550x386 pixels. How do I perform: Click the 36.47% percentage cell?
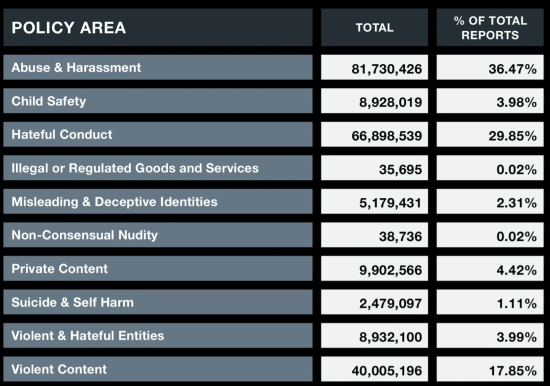tap(490, 67)
